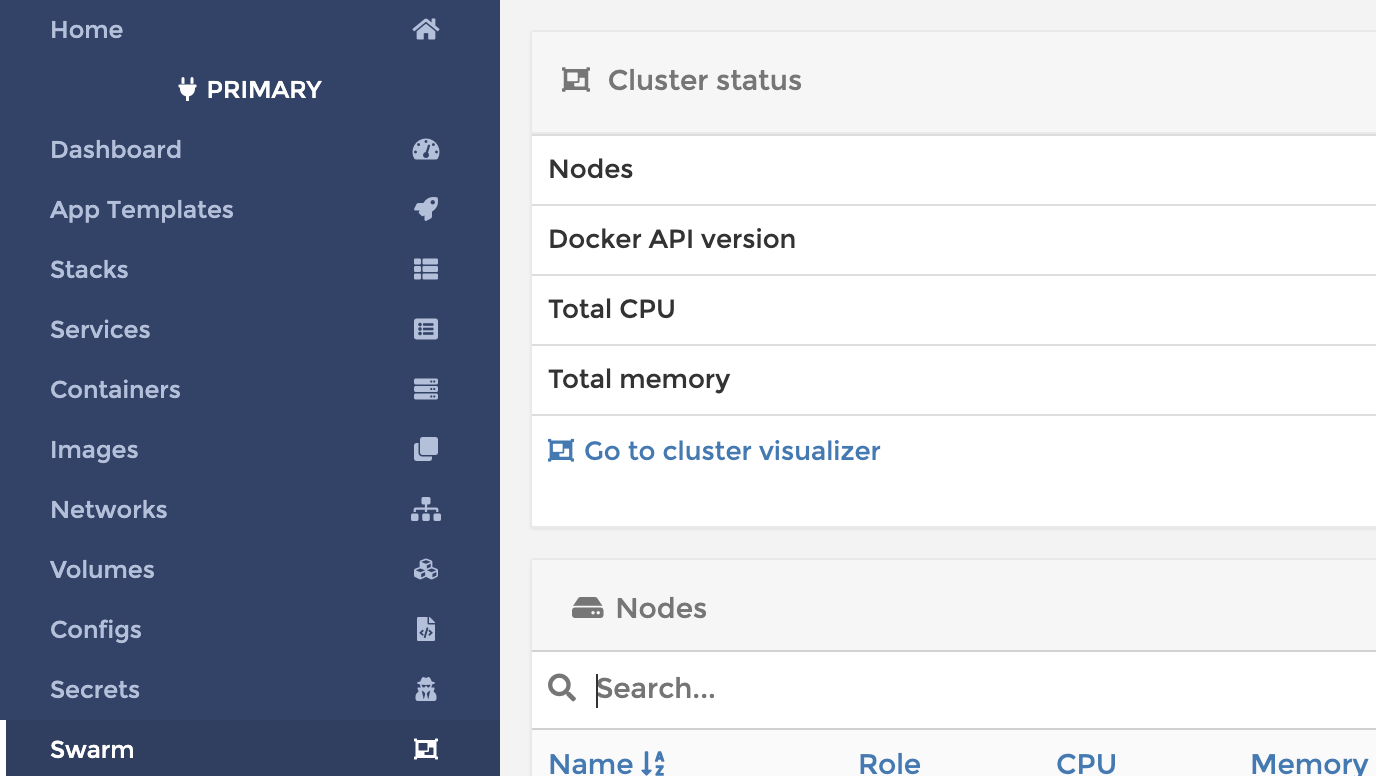Viewport: 1376px width, 776px height.
Task: Click the Stacks list icon
Action: (426, 270)
